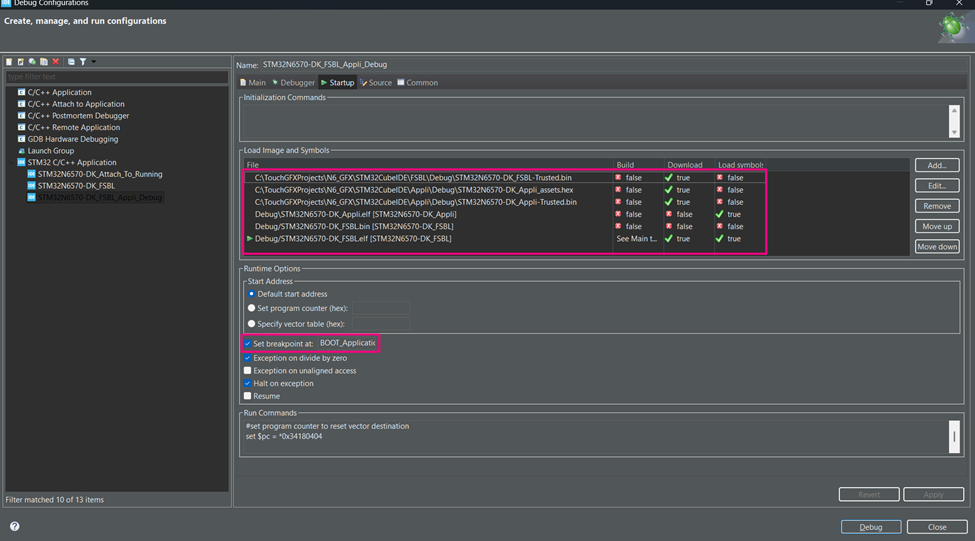Image resolution: width=975 pixels, height=541 pixels.
Task: Collapse the STM32 C/C++ Application tree node
Action: point(12,162)
